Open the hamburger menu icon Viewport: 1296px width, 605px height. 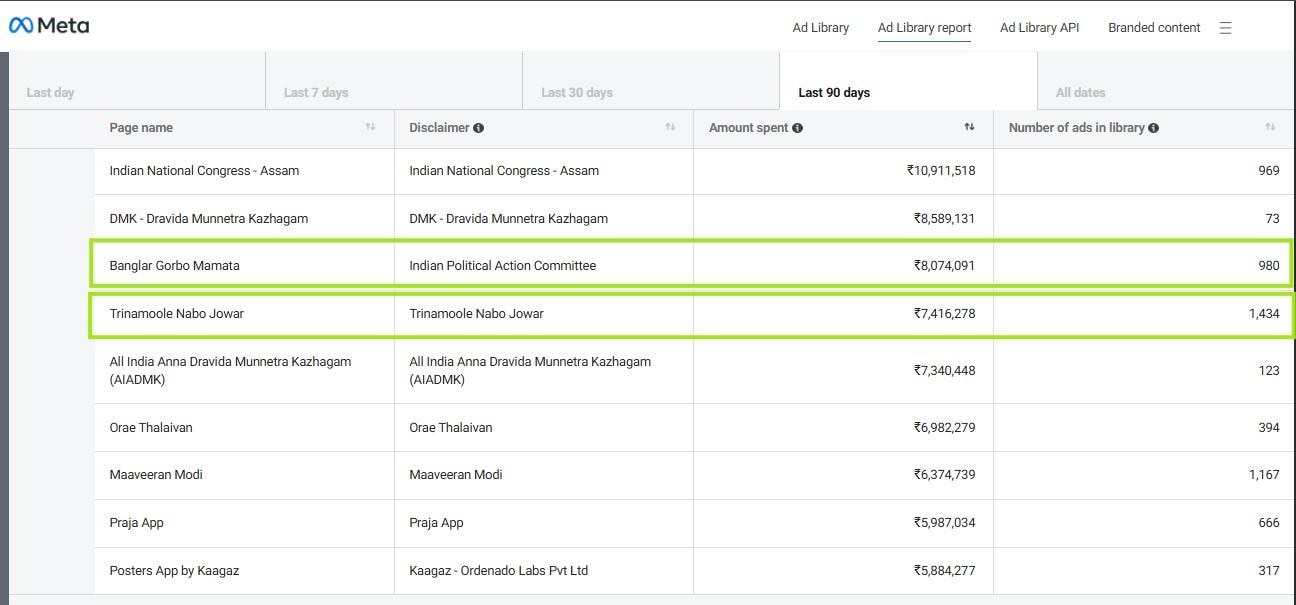(x=1225, y=28)
